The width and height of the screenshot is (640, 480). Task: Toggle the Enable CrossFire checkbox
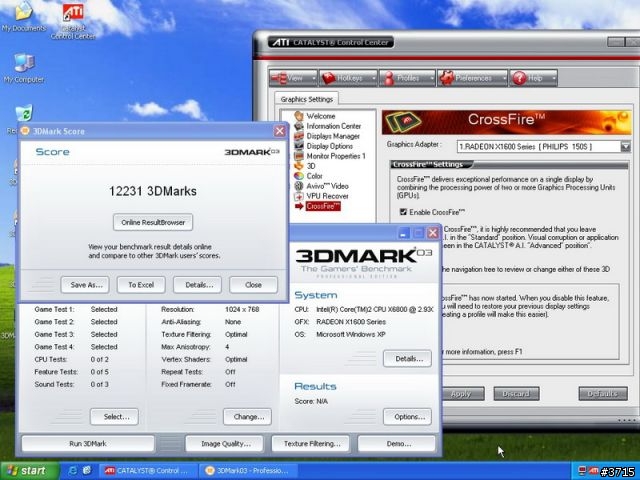tap(403, 212)
